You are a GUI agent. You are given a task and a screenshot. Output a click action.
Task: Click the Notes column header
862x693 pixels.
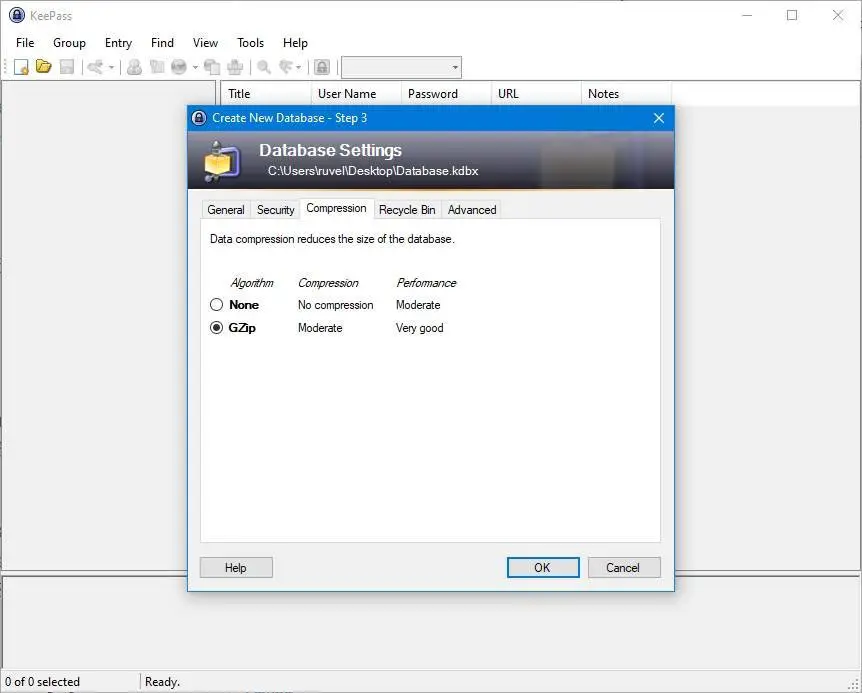(x=626, y=94)
